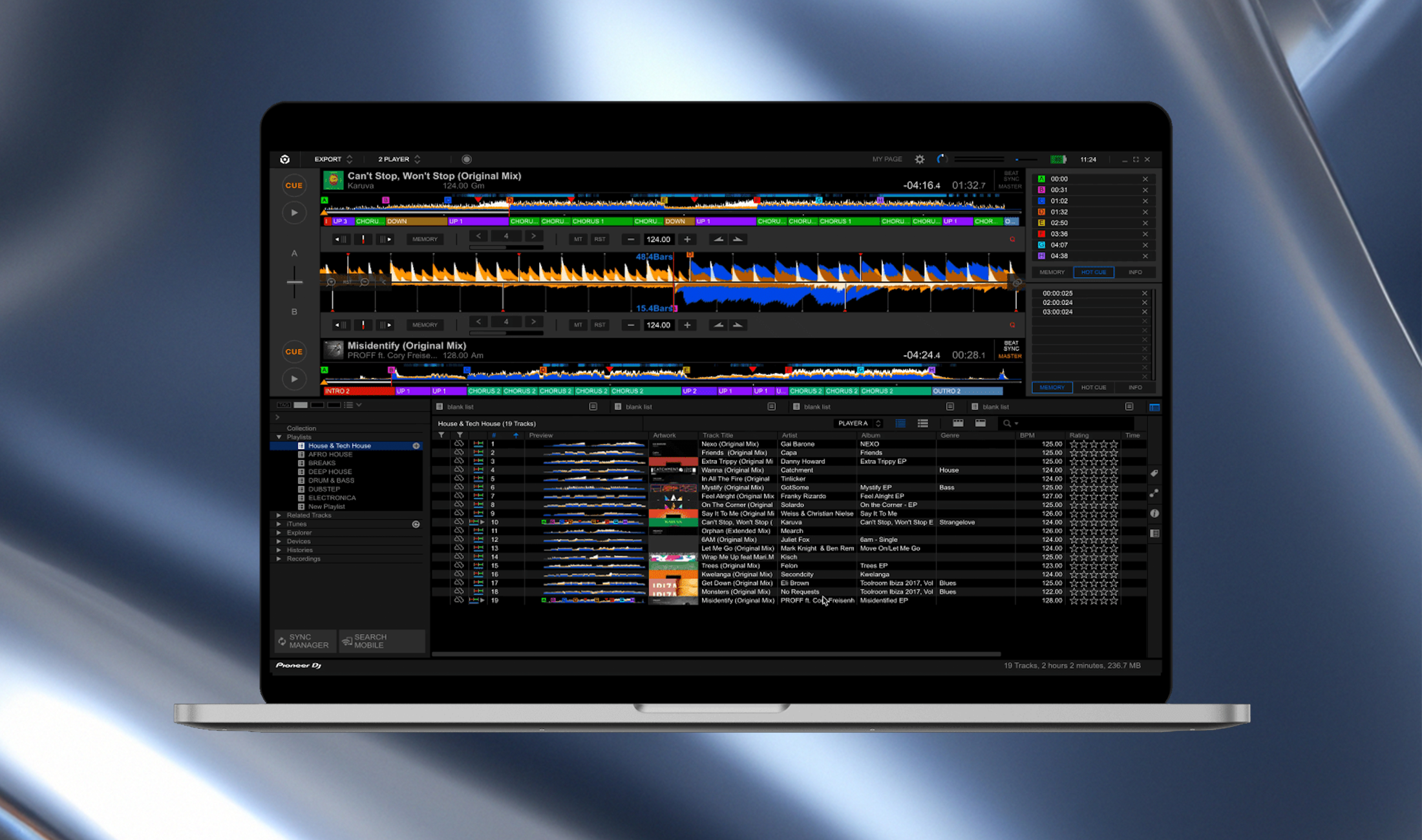Click the track search magnifier icon
The width and height of the screenshot is (1422, 840).
coord(1006,423)
